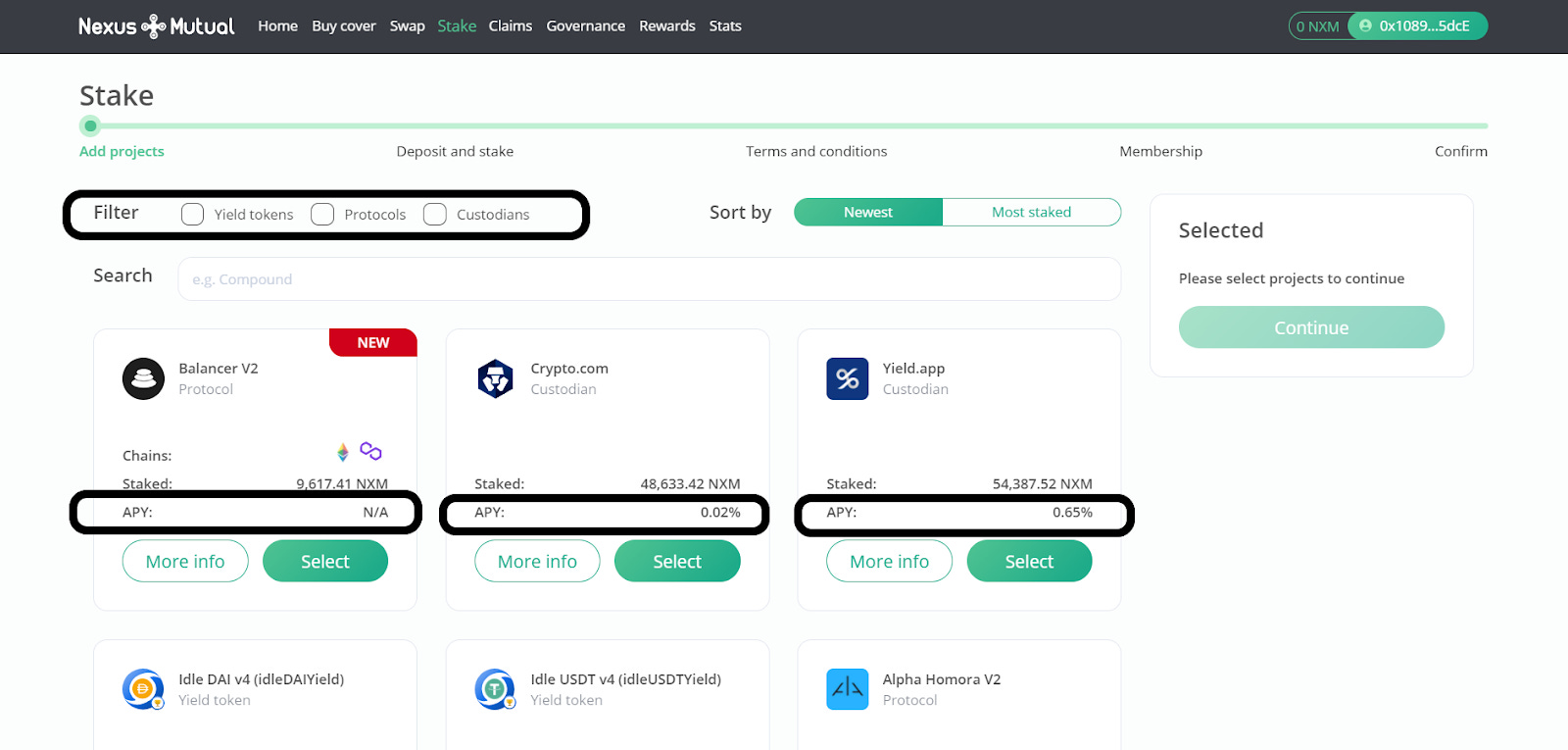The image size is (1568, 750).
Task: Click the 48,633.42 NXM staked value
Action: pos(691,484)
